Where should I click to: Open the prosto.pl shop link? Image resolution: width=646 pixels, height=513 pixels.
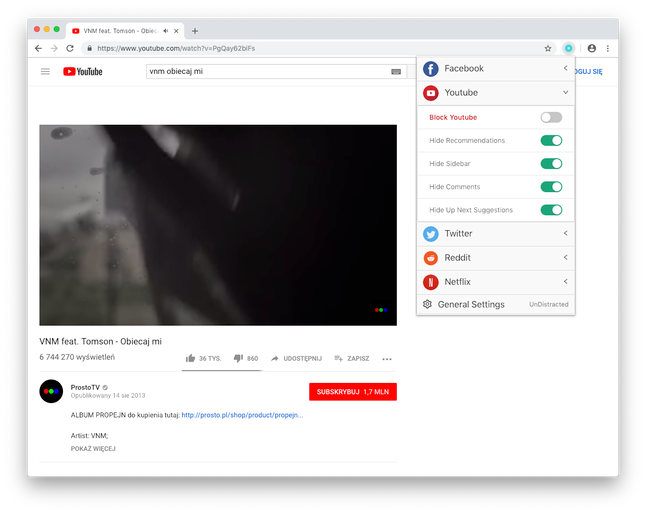coord(242,415)
